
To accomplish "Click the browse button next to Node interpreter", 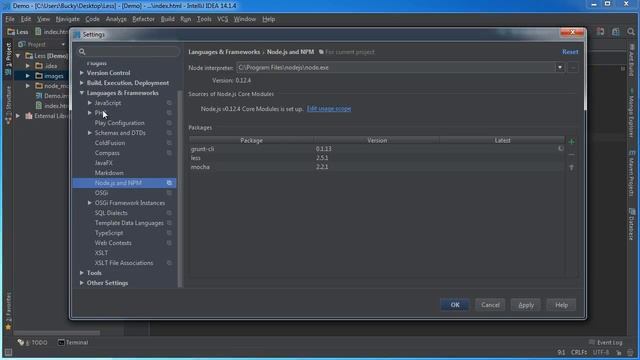I will [x=573, y=67].
